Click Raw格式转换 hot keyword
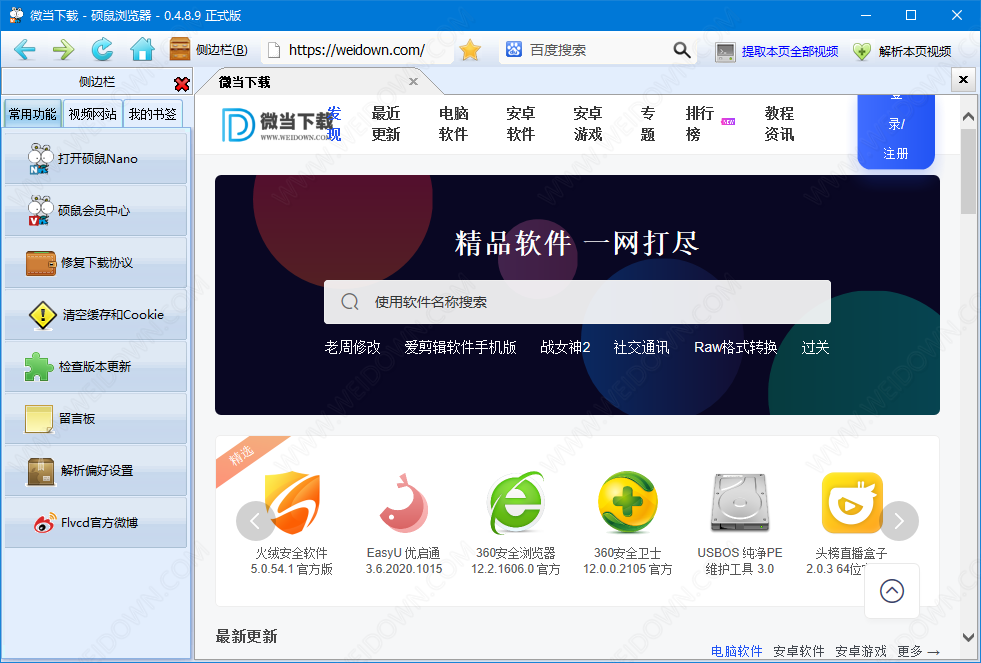Image resolution: width=981 pixels, height=663 pixels. 736,348
